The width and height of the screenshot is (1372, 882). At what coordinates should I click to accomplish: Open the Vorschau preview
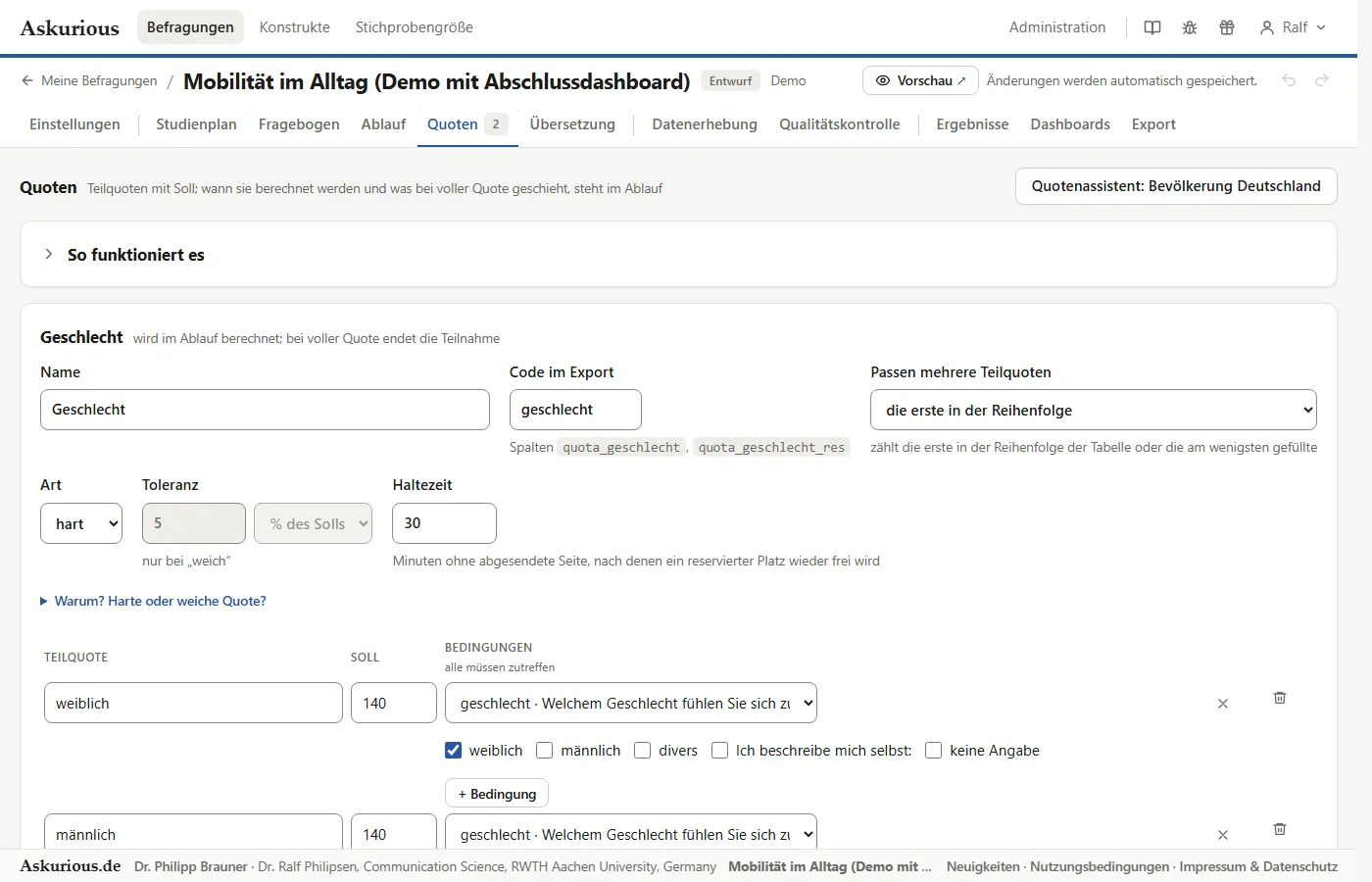click(920, 80)
